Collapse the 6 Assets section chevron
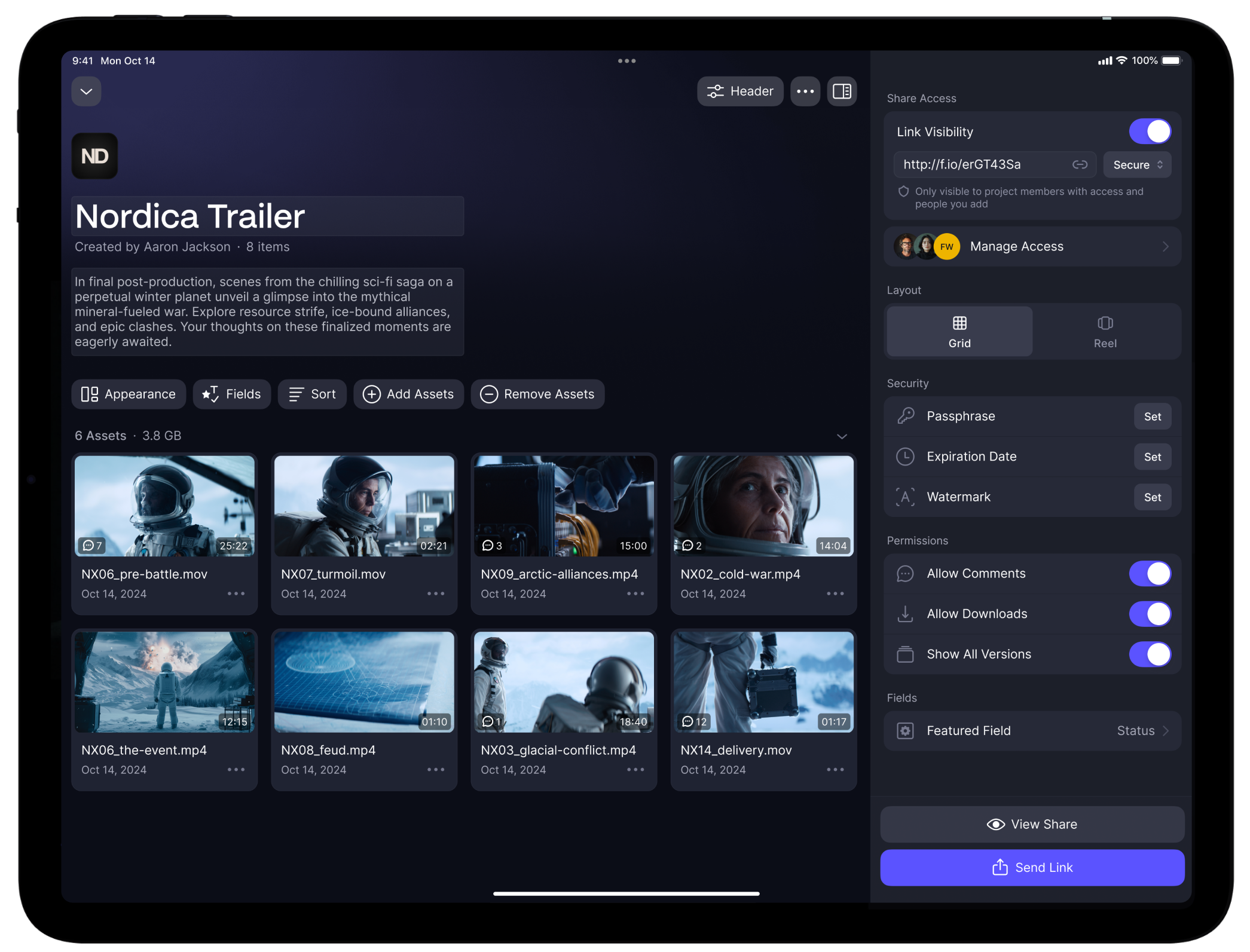Viewport: 1250px width, 952px height. click(842, 436)
